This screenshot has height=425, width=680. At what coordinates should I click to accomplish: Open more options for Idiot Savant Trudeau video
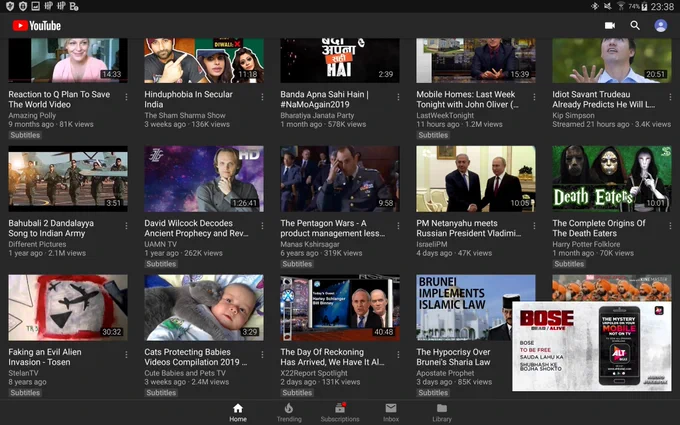[670, 97]
